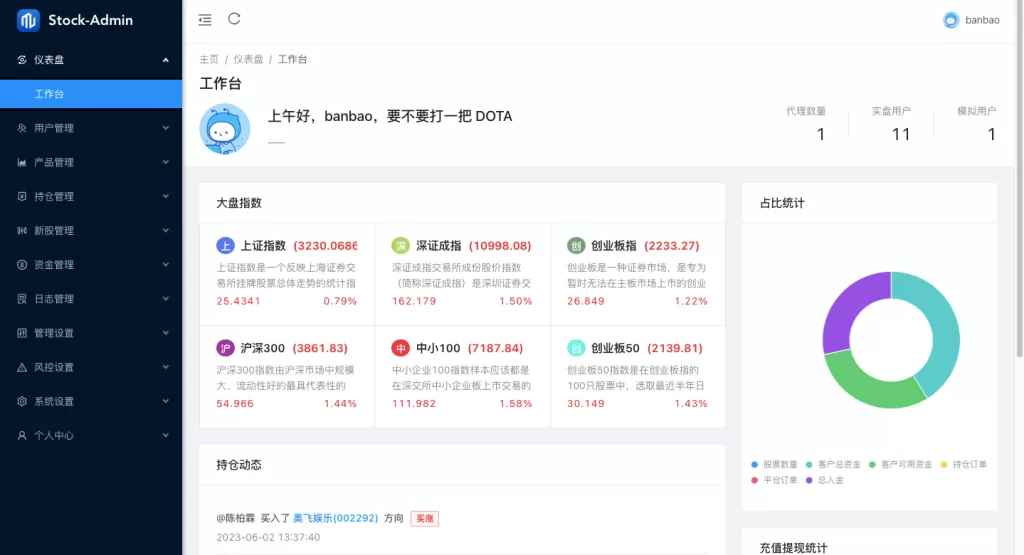Screen dimensions: 1024x555
Task: Toggle the sidebar collapse icon
Action: [205, 20]
